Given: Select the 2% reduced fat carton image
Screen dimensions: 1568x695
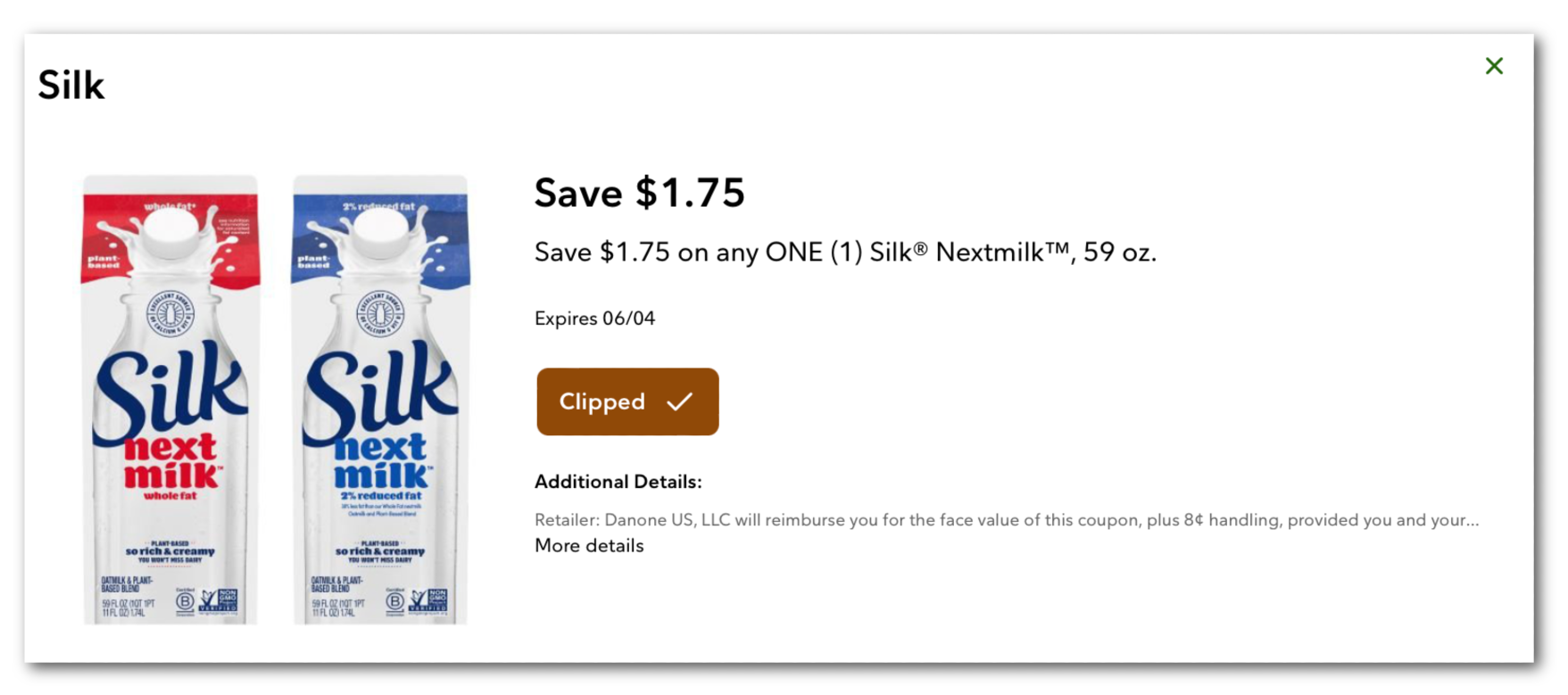Looking at the screenshot, I should 381,399.
